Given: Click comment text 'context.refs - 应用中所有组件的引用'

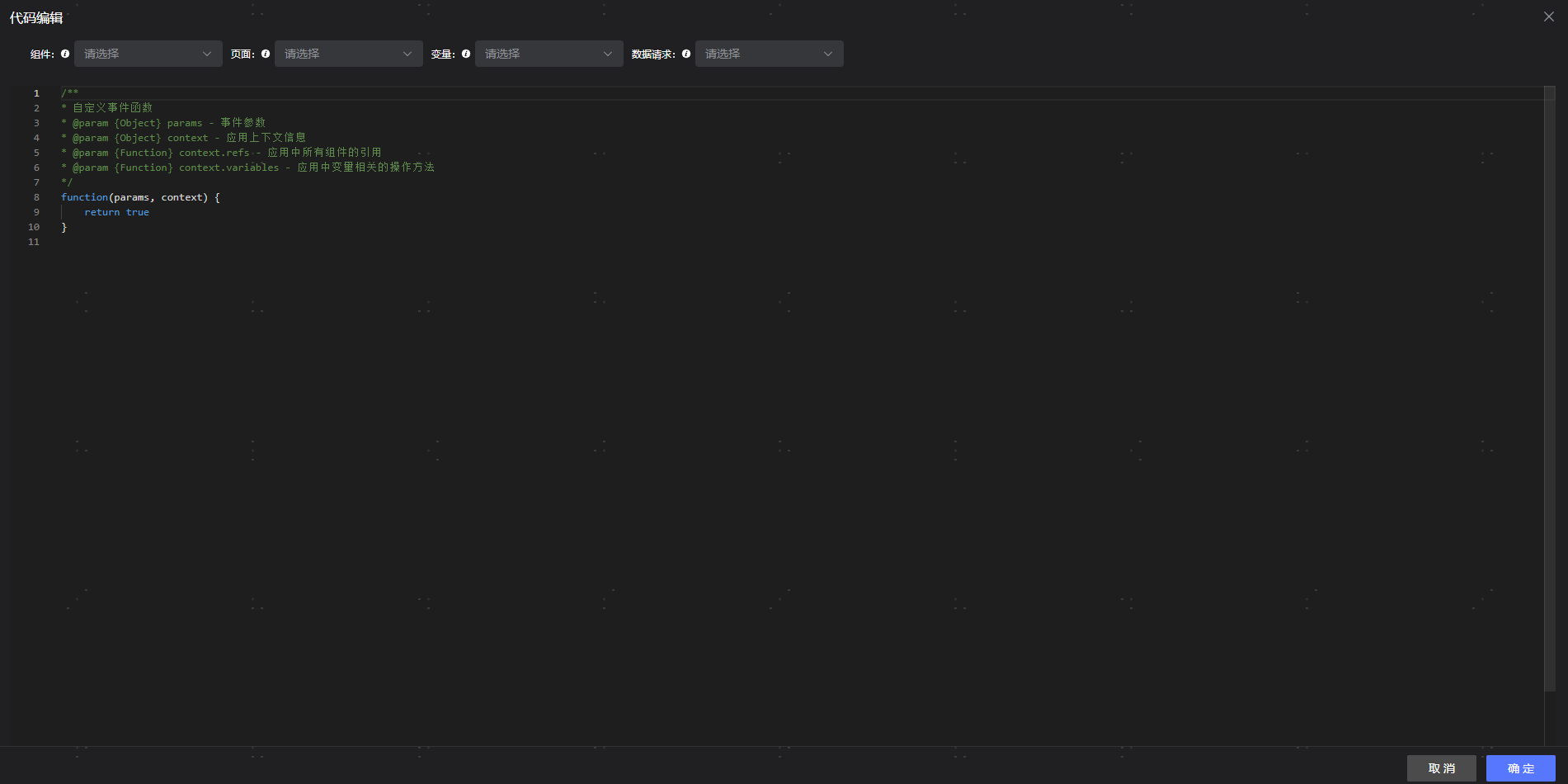Looking at the screenshot, I should click(280, 153).
